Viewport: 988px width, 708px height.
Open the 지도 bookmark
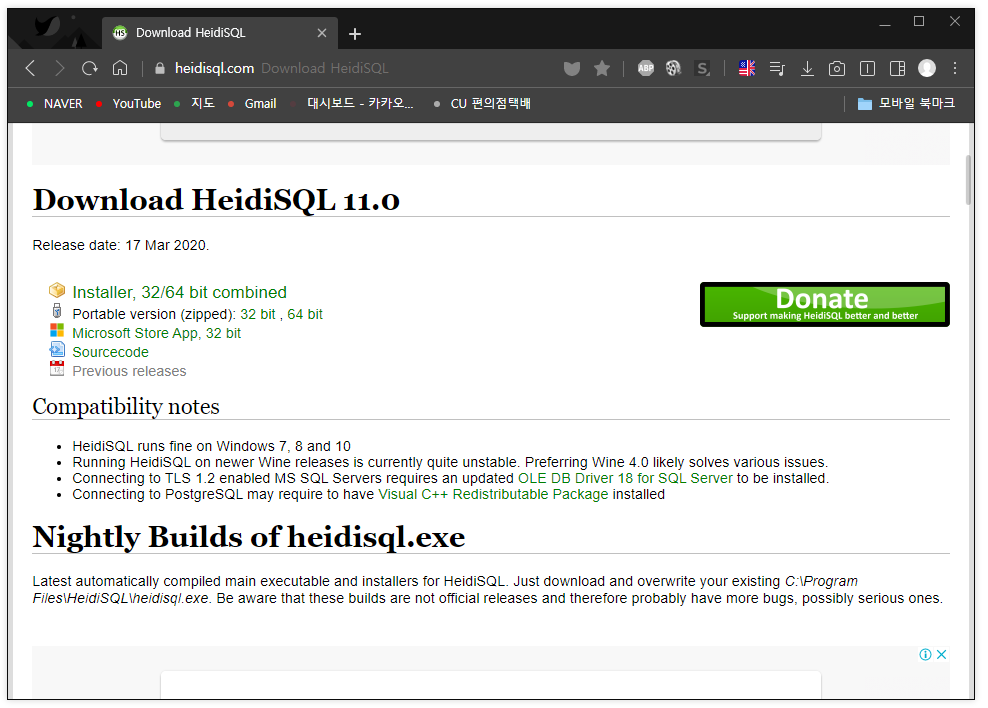195,103
